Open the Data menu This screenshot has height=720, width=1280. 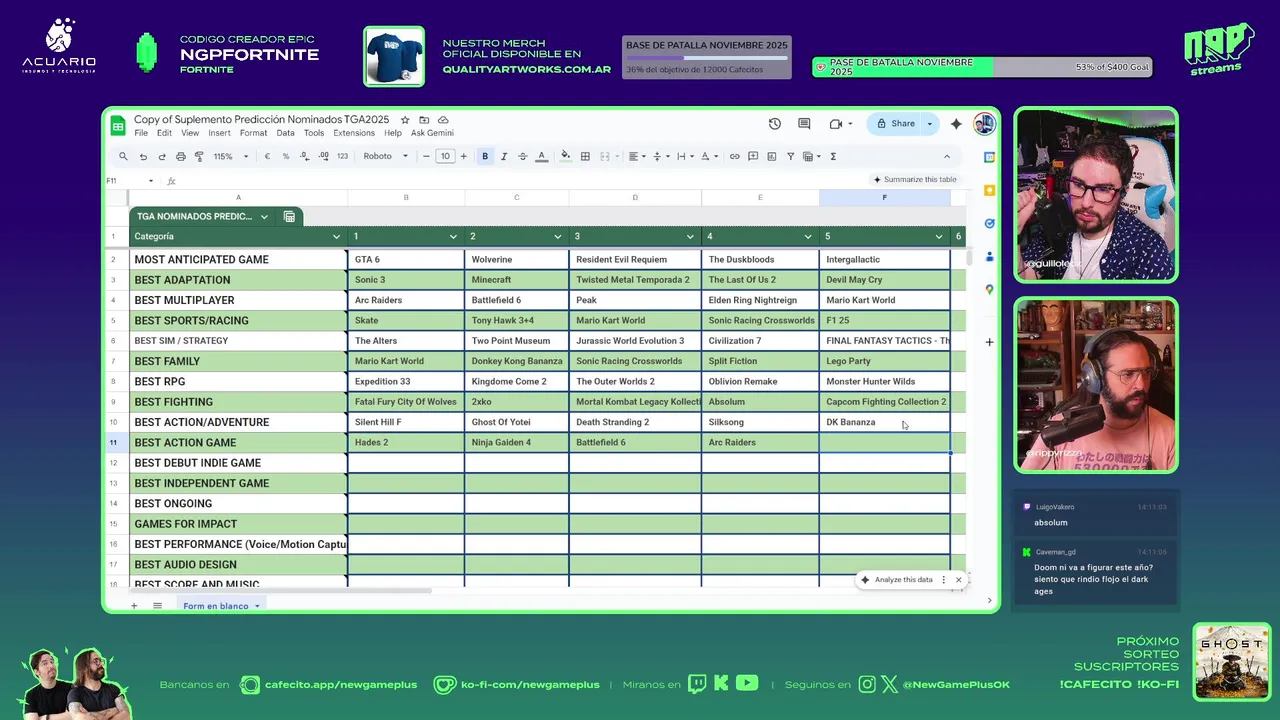(285, 133)
